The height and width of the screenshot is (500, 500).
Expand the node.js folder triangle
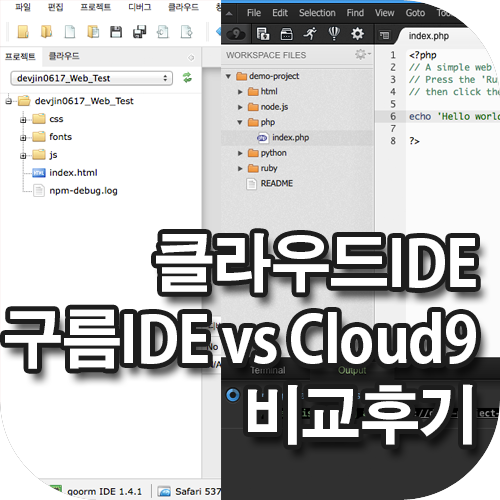pos(240,107)
